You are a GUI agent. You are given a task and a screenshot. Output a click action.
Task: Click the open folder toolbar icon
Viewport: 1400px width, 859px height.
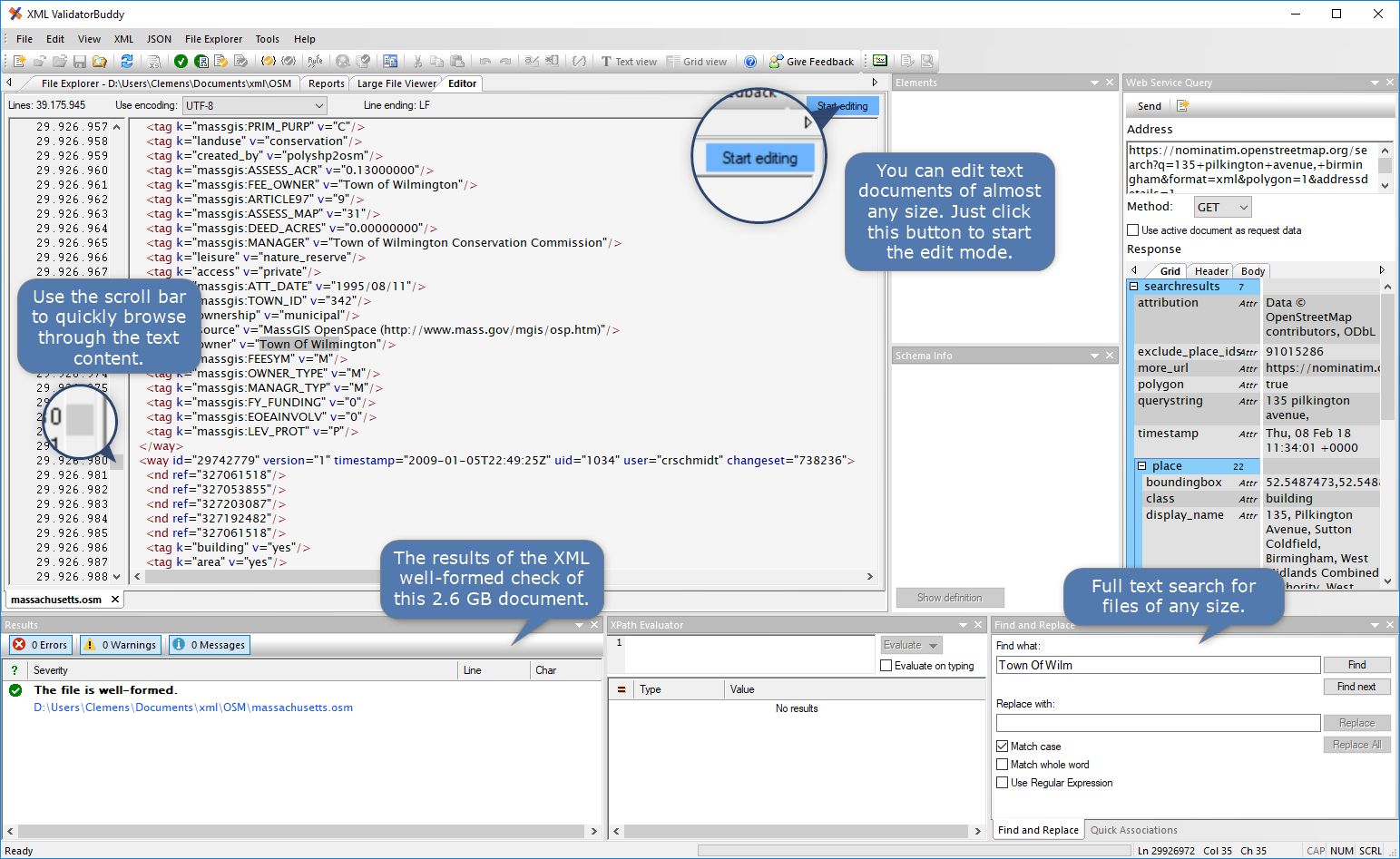coord(60,61)
